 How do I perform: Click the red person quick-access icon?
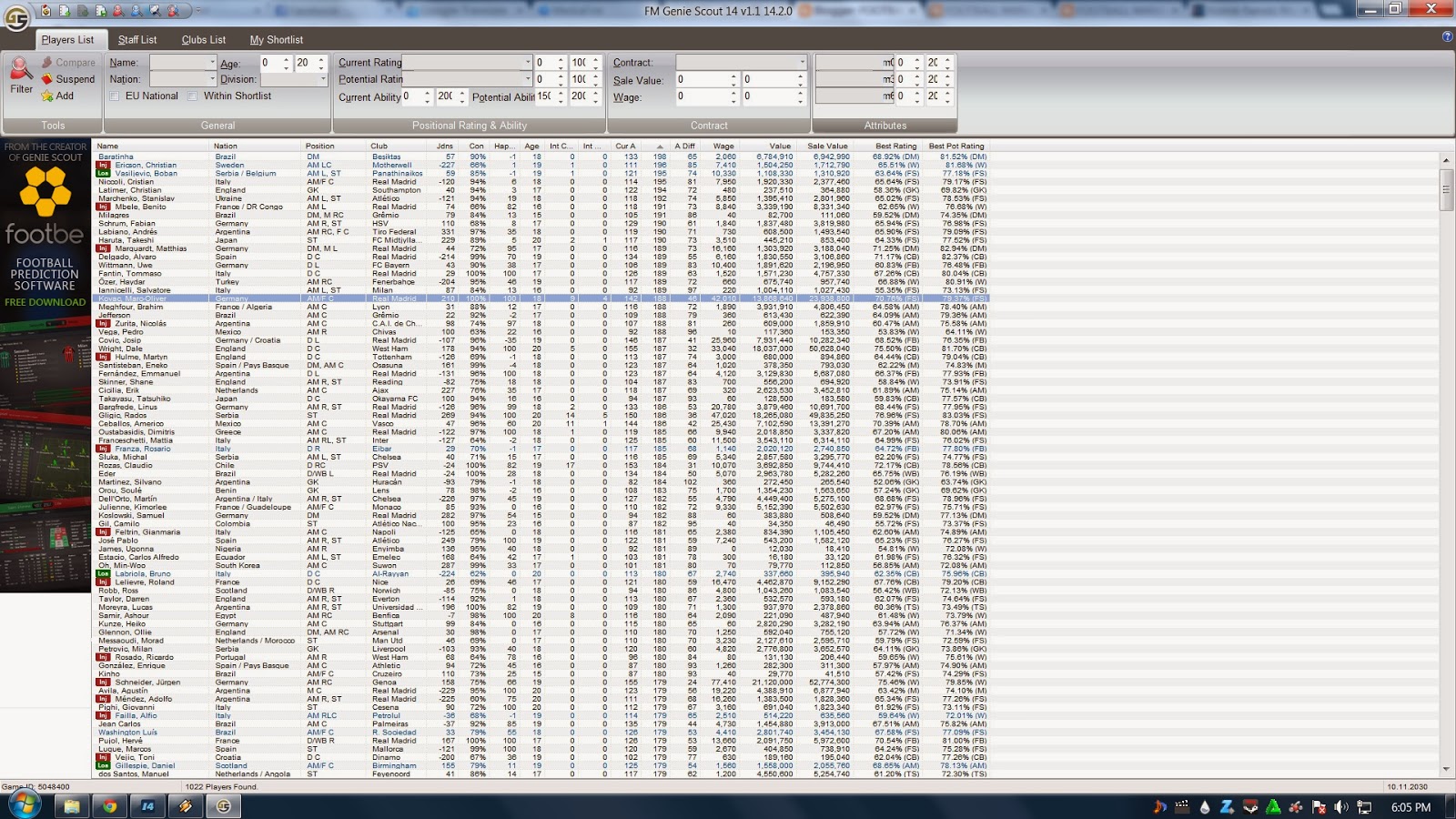click(x=118, y=11)
